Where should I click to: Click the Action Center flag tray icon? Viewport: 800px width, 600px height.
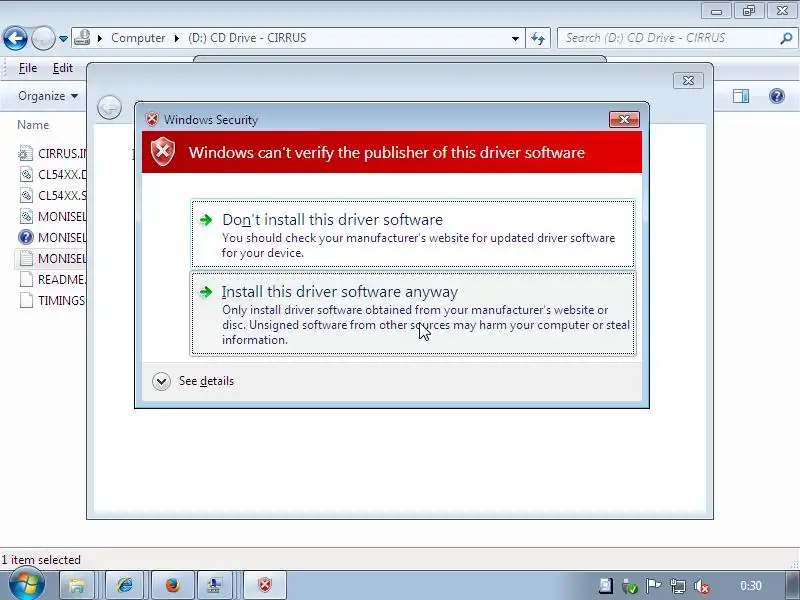[654, 586]
